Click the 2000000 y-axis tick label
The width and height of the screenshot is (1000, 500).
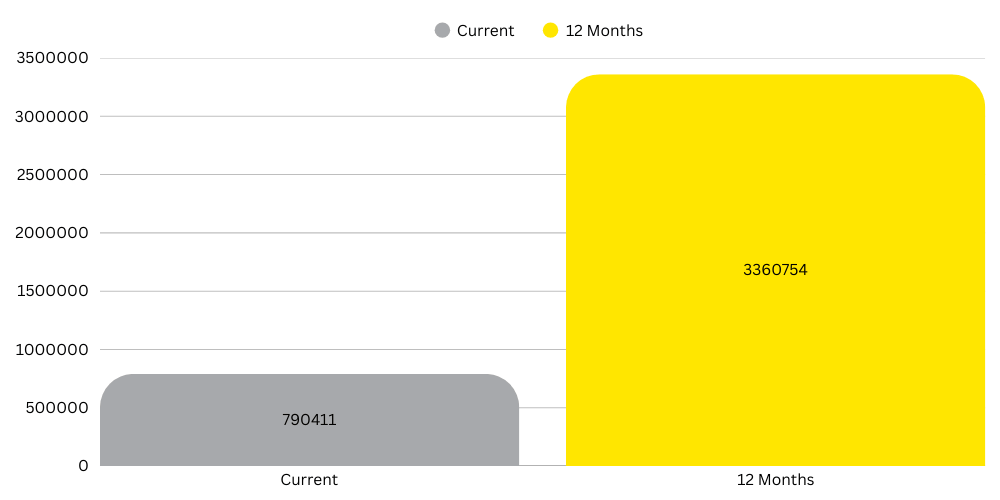(54, 233)
